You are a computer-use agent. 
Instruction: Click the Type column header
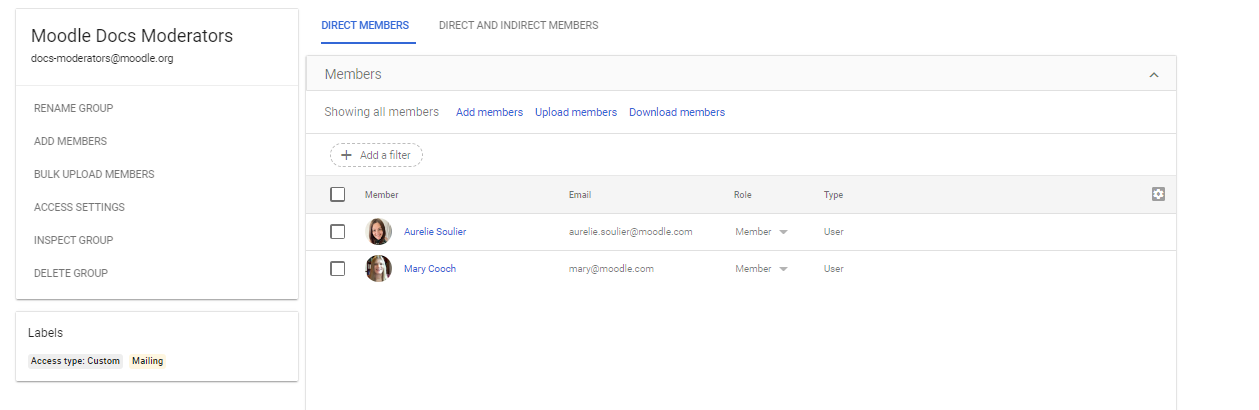(833, 195)
